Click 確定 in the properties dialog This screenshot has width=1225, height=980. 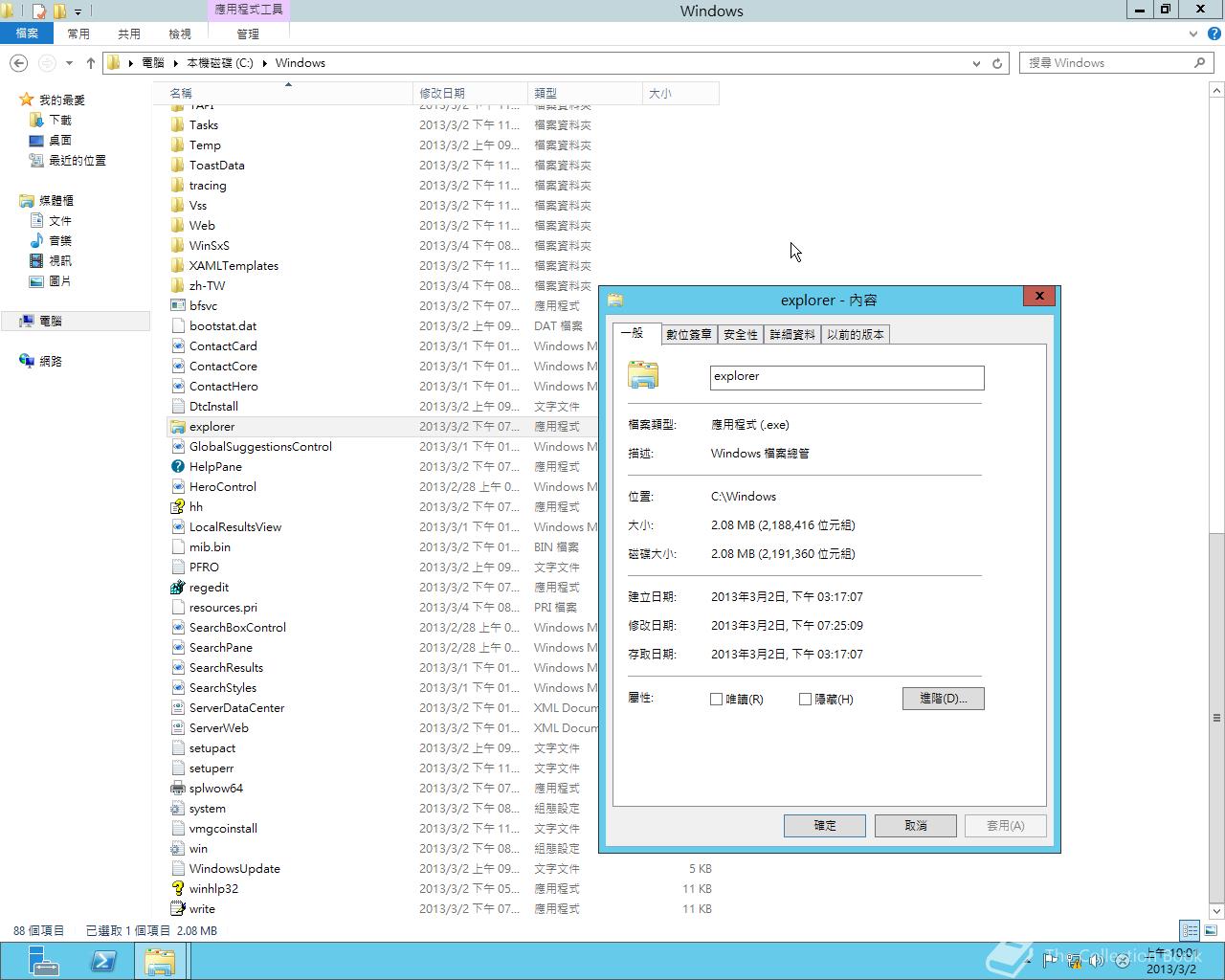point(825,825)
